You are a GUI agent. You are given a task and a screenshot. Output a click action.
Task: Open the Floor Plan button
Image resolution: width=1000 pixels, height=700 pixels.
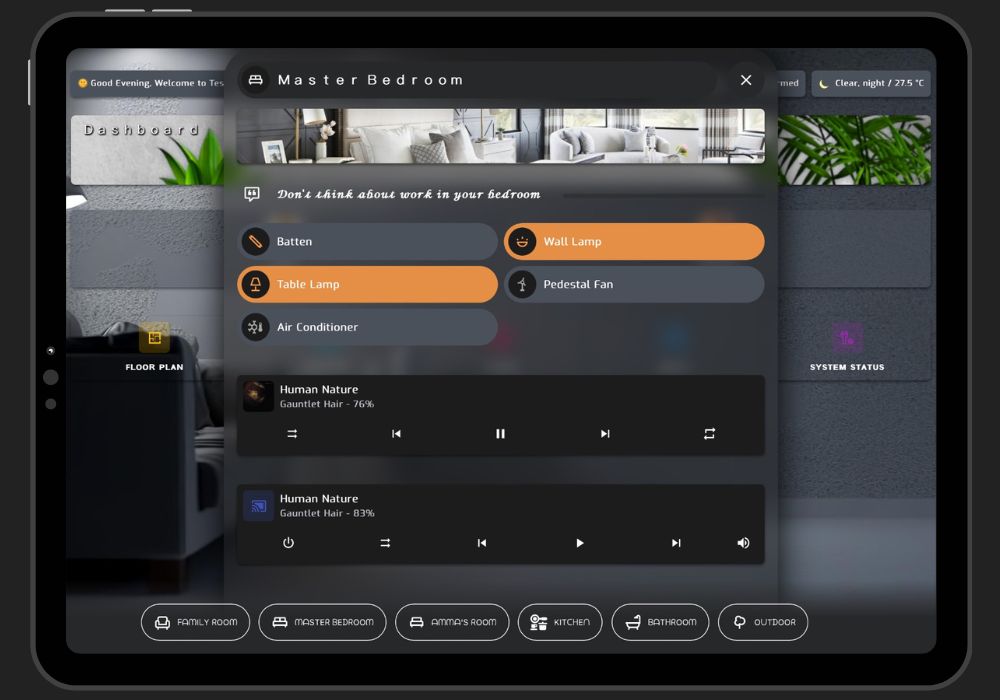point(154,347)
